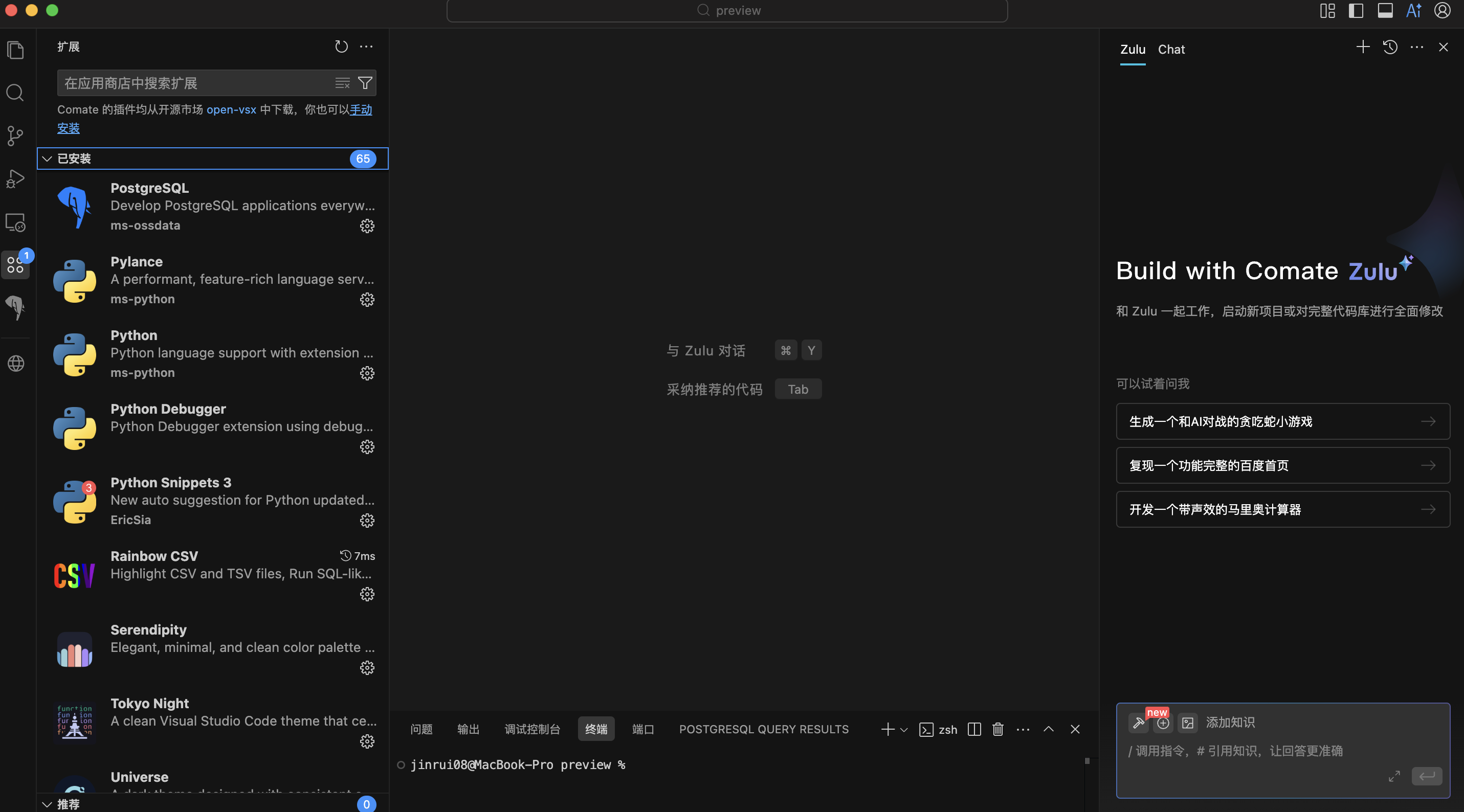
Task: Open POSTGRESQL QUERY RESULTS tab
Action: (x=763, y=729)
